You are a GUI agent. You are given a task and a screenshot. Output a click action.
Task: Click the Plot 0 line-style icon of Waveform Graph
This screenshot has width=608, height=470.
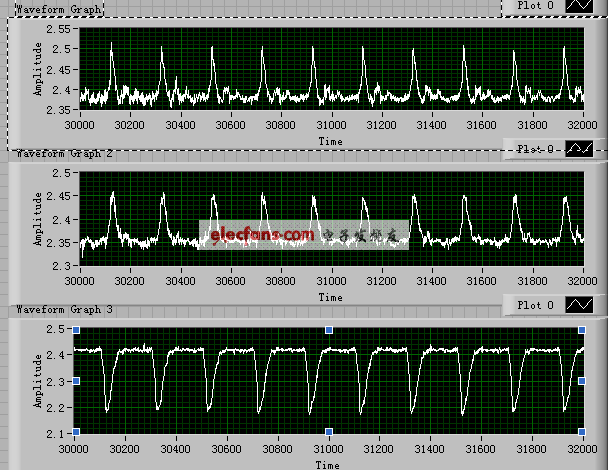point(579,6)
